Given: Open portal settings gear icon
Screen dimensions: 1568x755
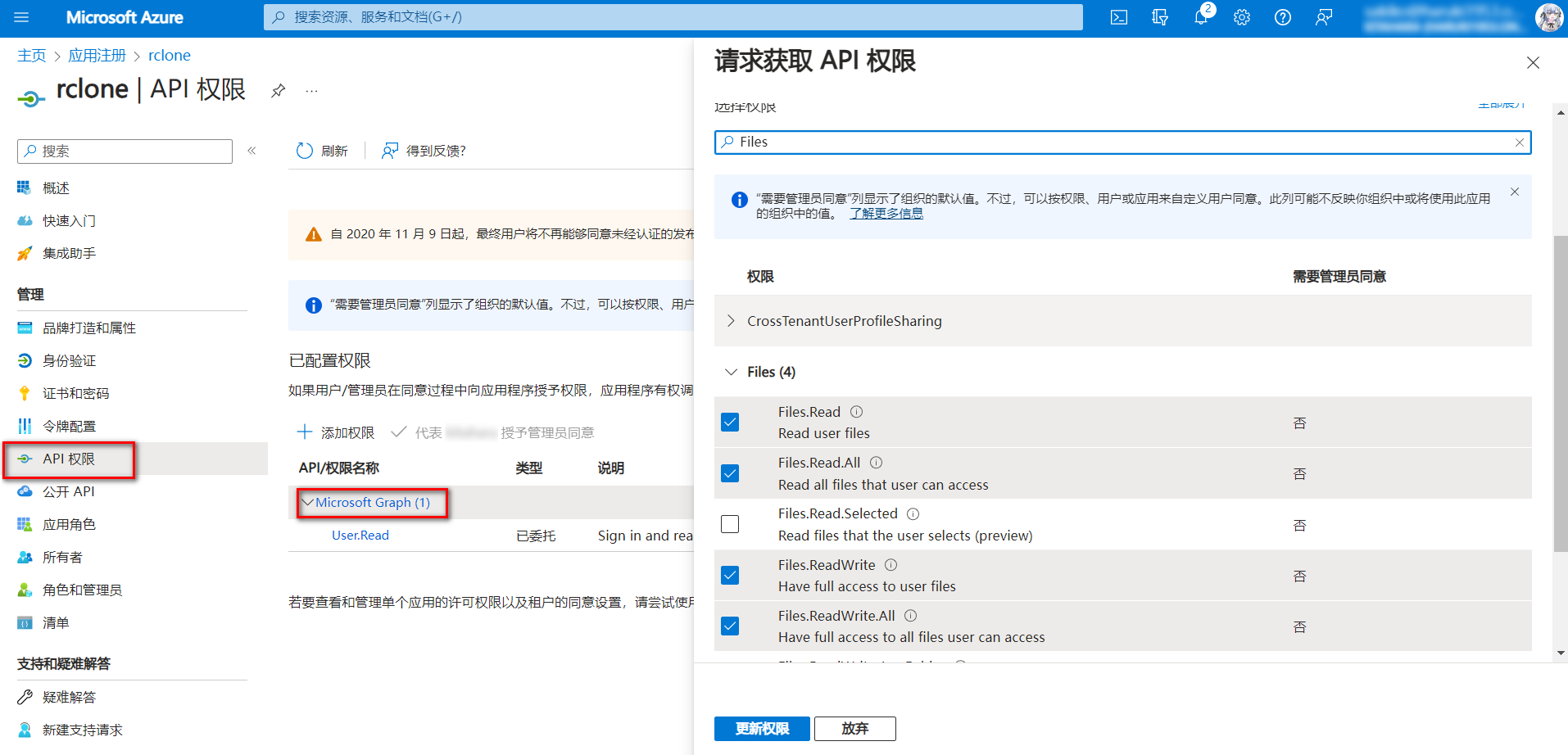Looking at the screenshot, I should click(1242, 17).
